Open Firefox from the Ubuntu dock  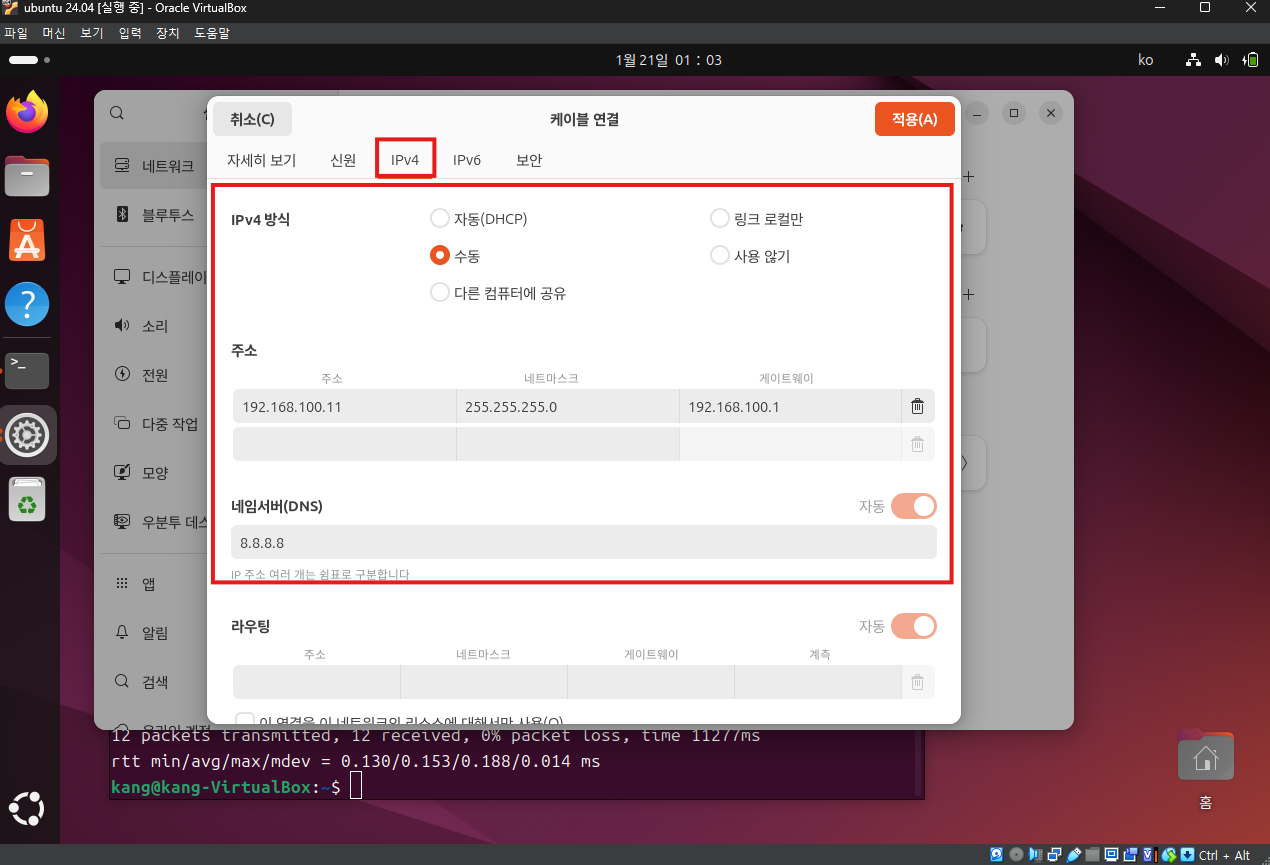click(x=27, y=112)
